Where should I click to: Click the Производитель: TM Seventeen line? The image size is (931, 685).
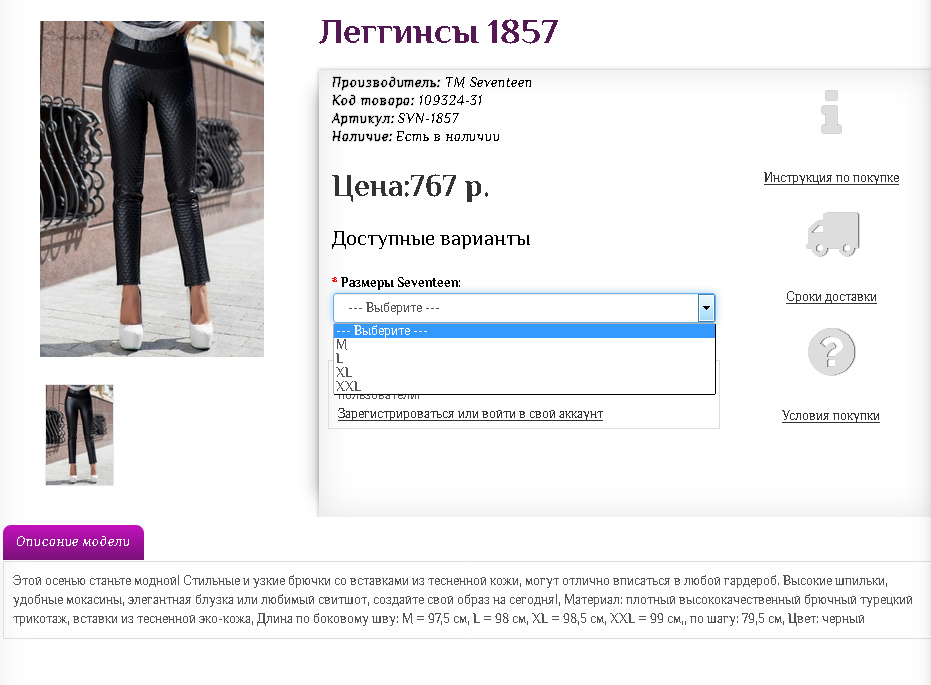click(432, 83)
